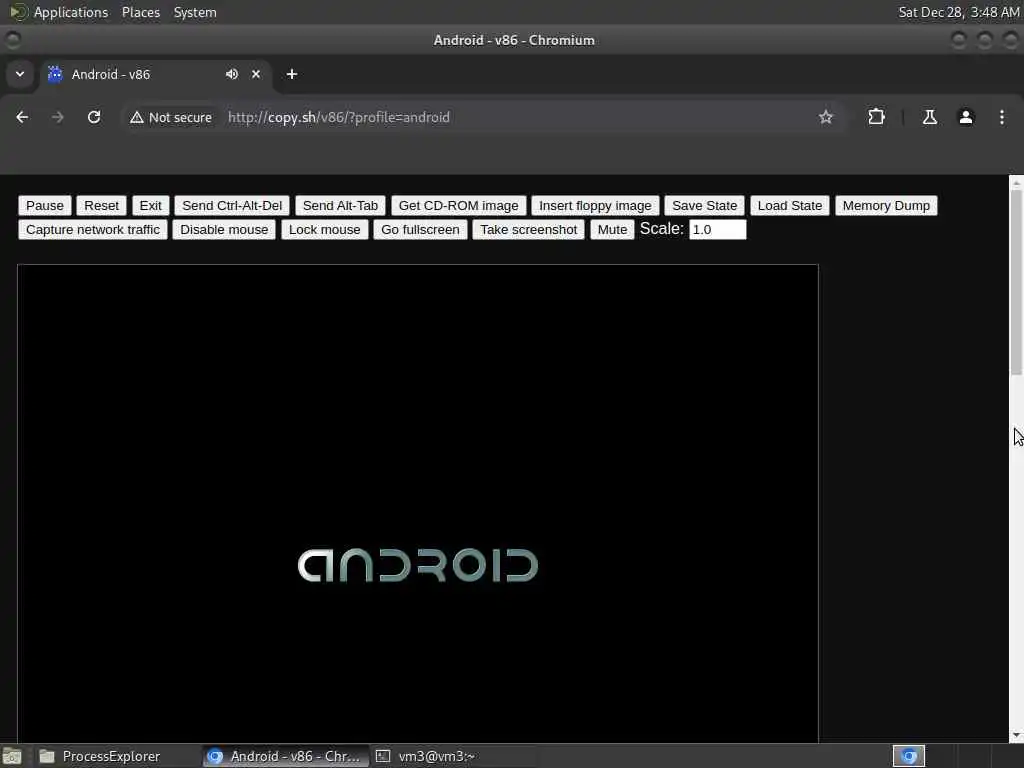Select the Android - v86 tab

point(155,74)
